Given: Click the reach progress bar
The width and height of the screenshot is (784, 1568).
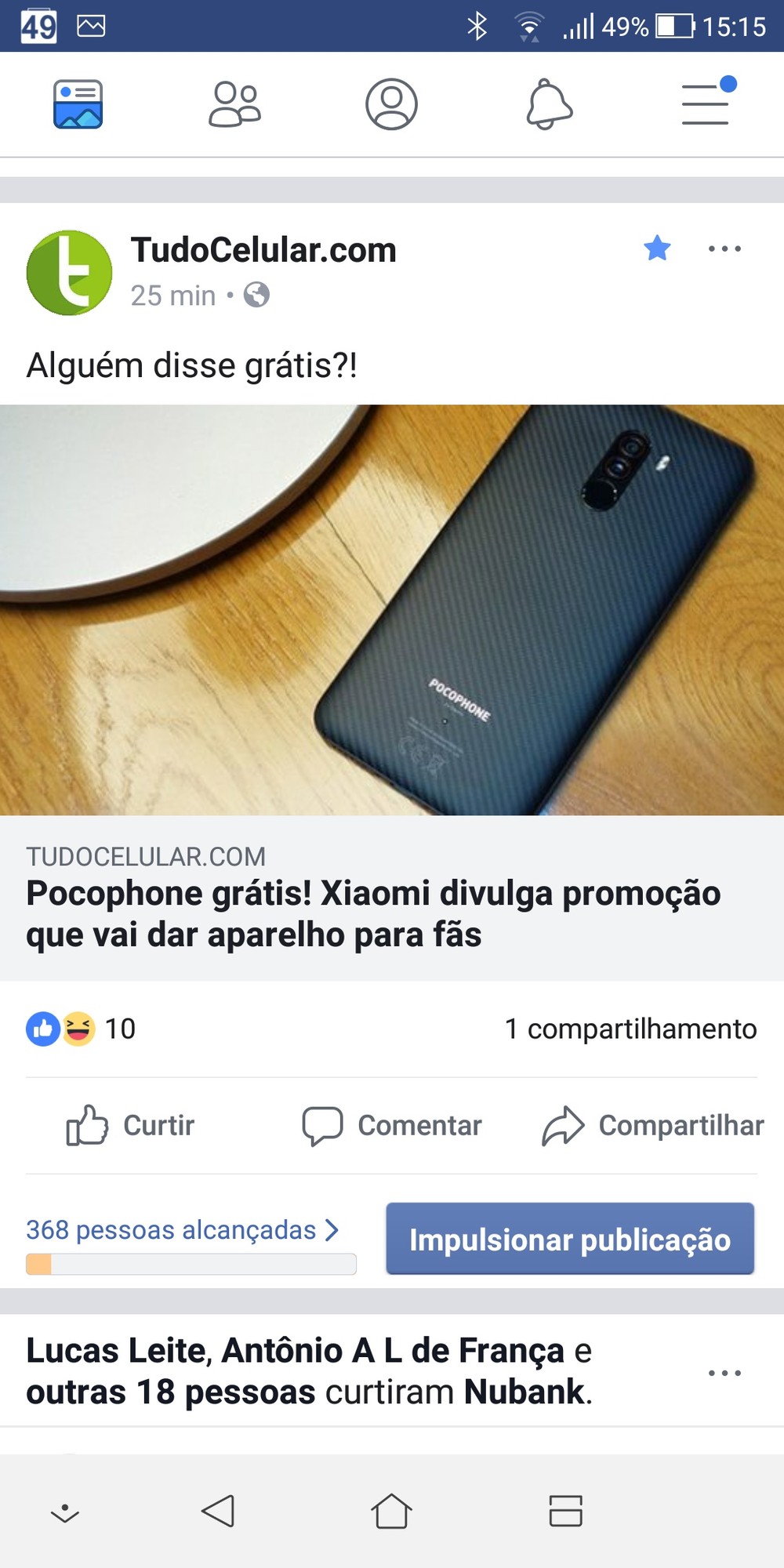Looking at the screenshot, I should [x=191, y=1264].
